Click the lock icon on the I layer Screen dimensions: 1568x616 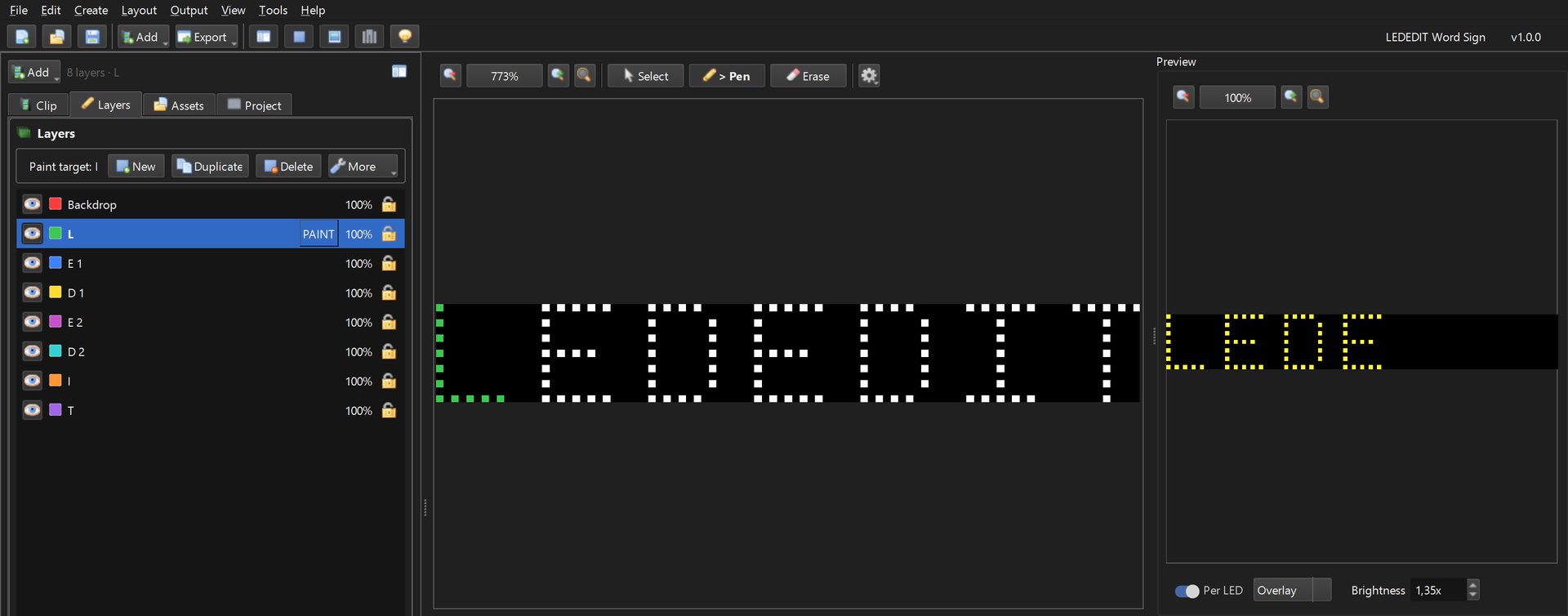[x=389, y=381]
